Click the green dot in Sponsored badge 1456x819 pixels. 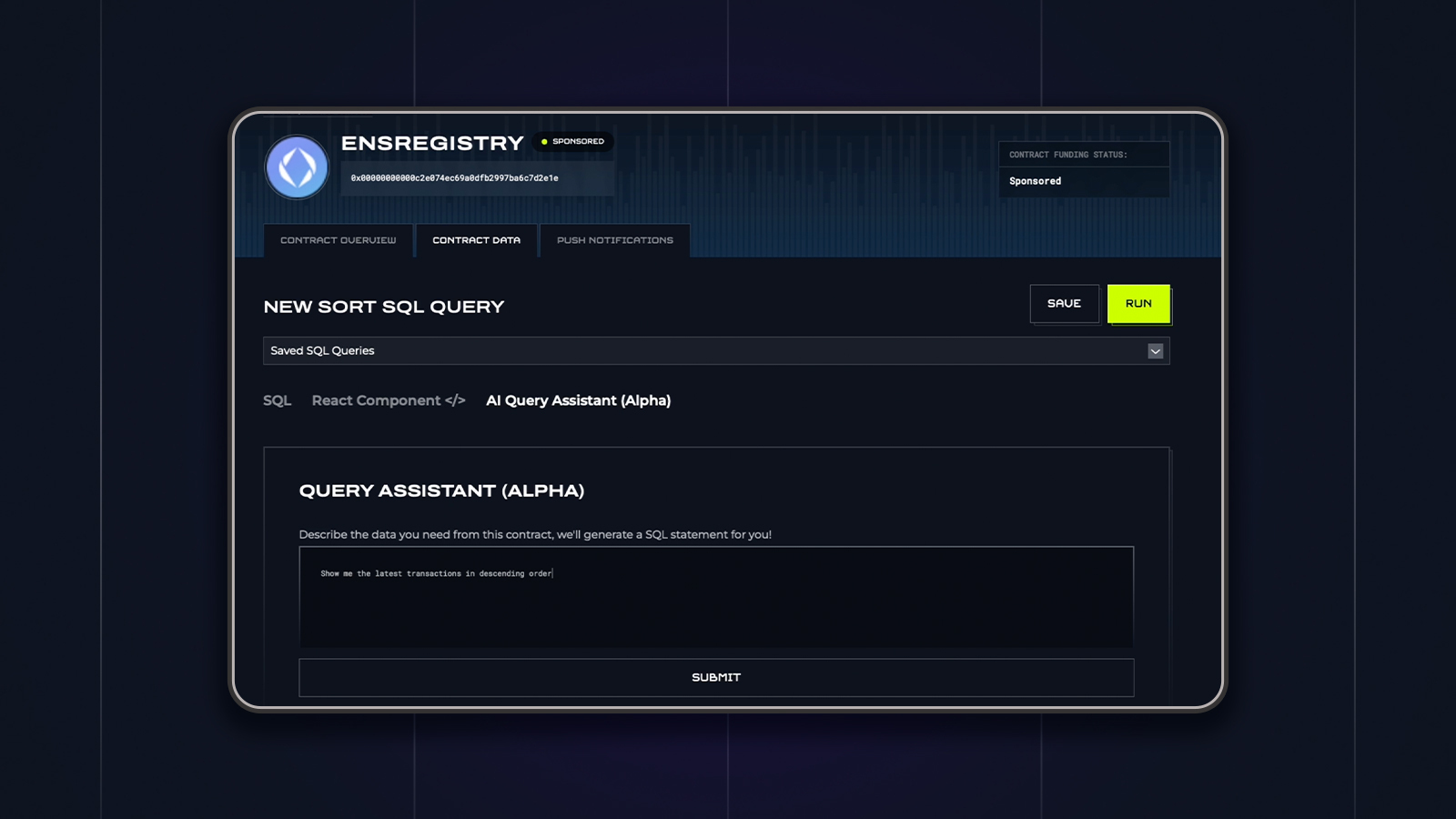click(544, 142)
